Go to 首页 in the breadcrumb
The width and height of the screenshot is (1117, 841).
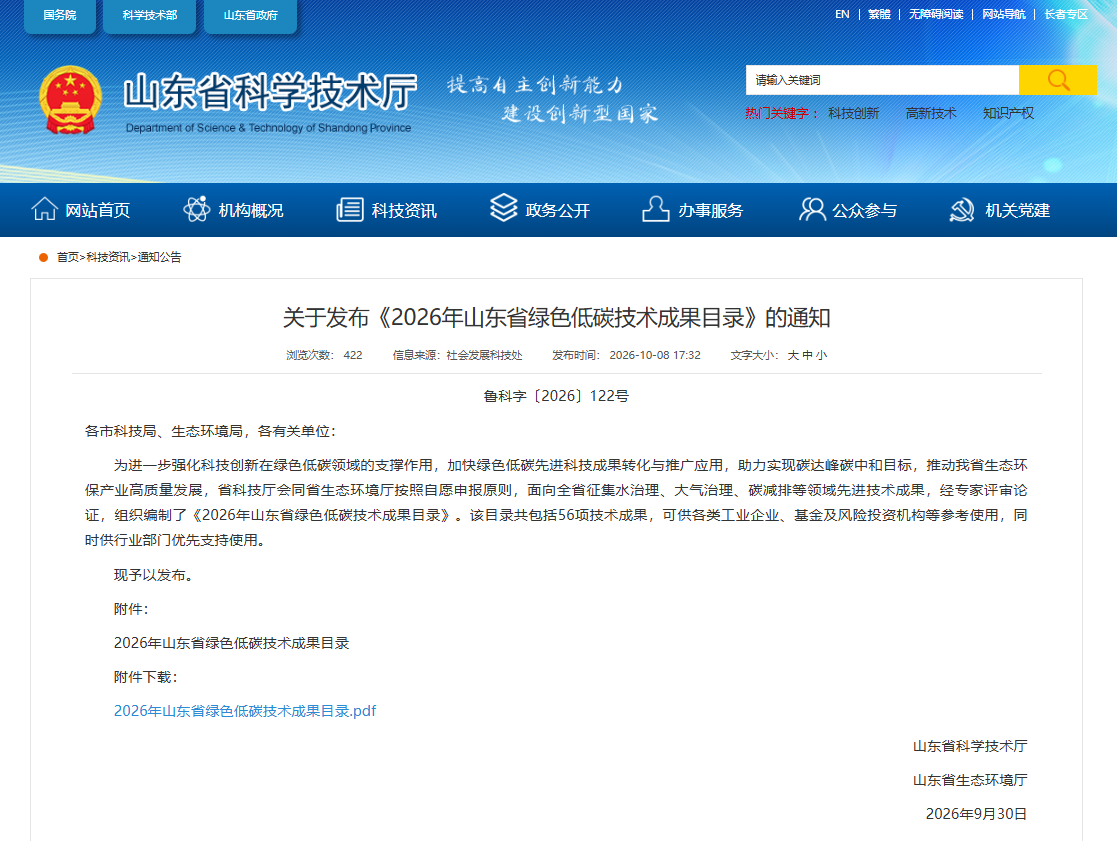pyautogui.click(x=68, y=257)
